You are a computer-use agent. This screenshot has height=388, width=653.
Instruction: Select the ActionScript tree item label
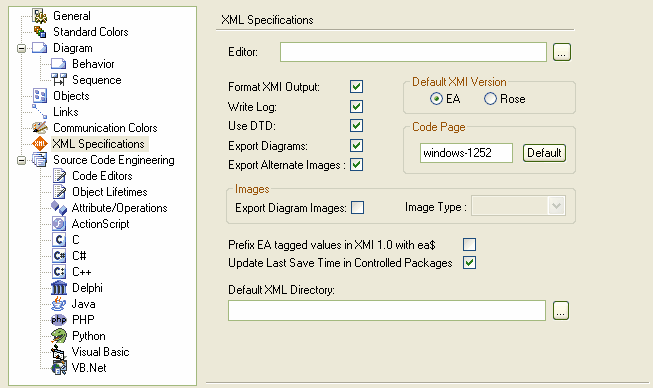[100, 224]
